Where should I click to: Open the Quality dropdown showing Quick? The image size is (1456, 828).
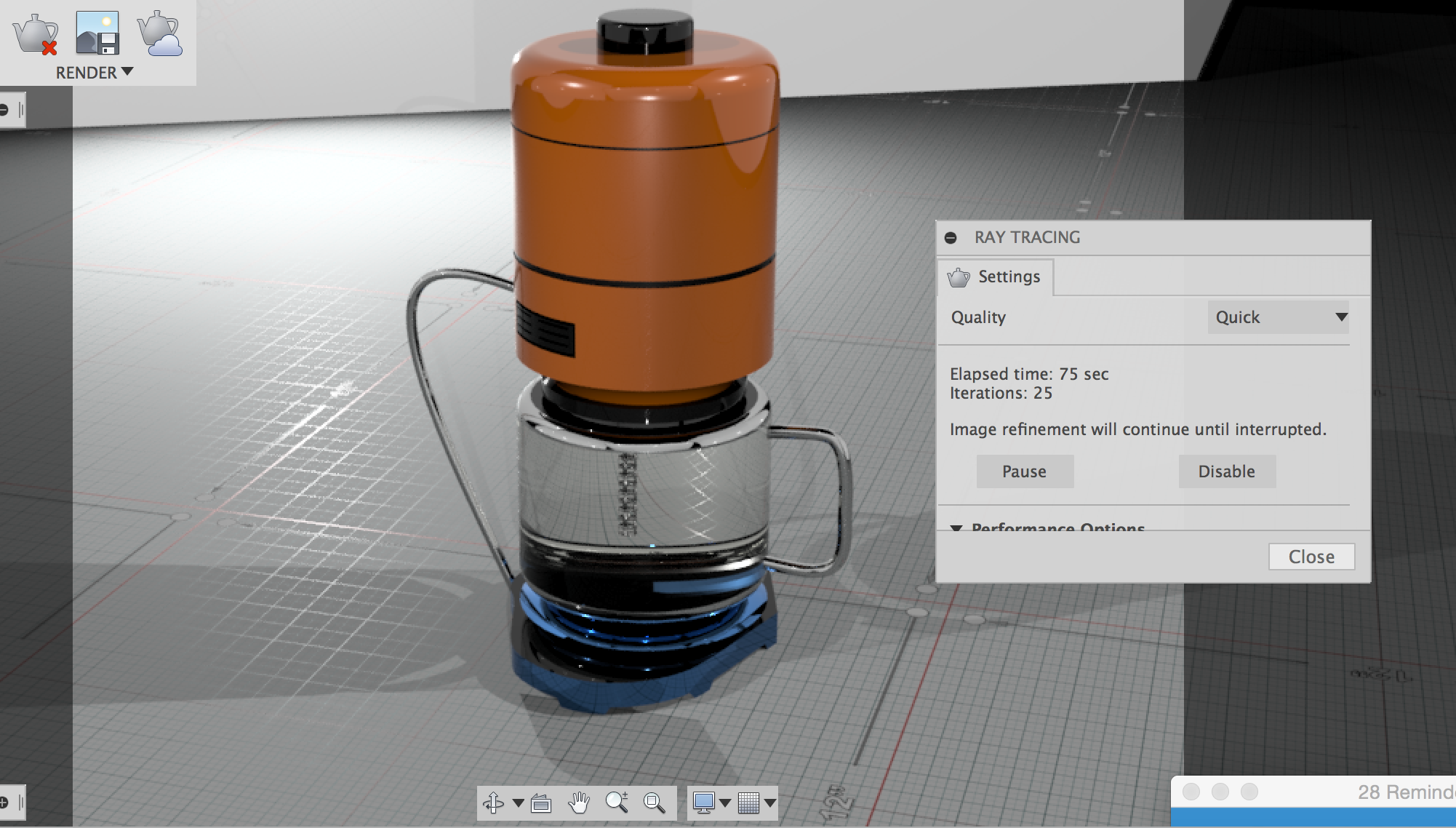coord(1277,317)
